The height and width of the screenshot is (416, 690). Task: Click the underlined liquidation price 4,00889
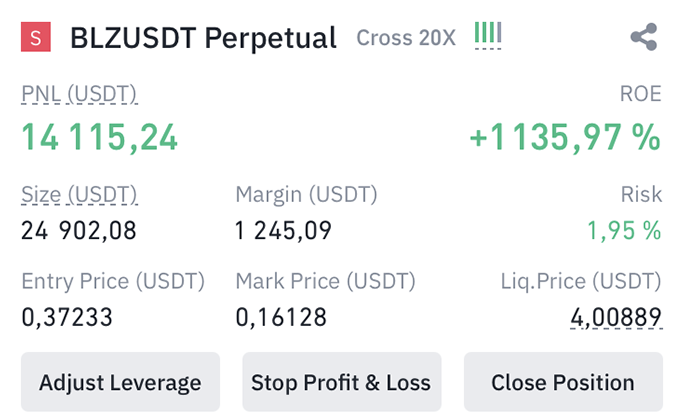(615, 318)
